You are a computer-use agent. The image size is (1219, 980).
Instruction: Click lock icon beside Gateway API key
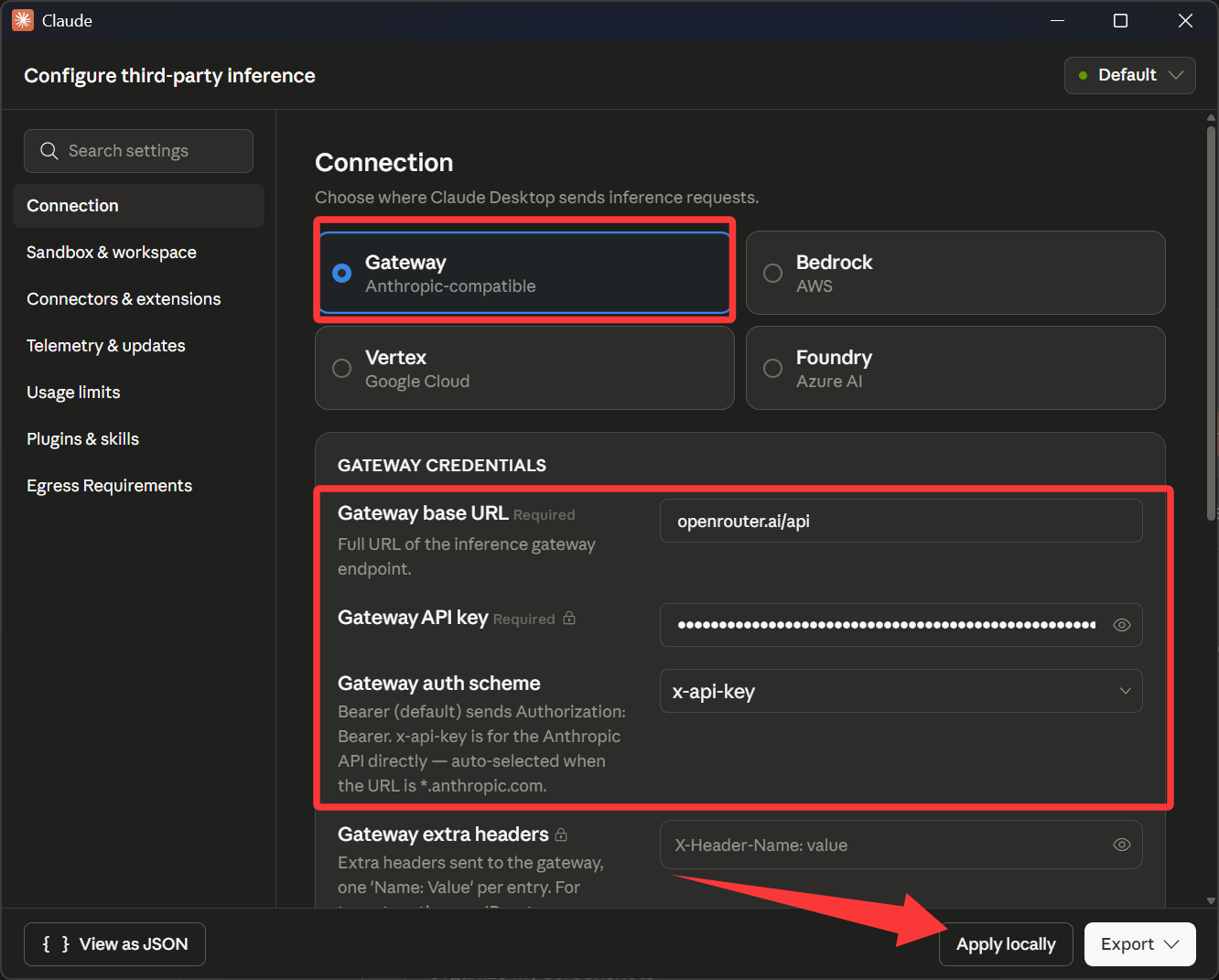569,619
